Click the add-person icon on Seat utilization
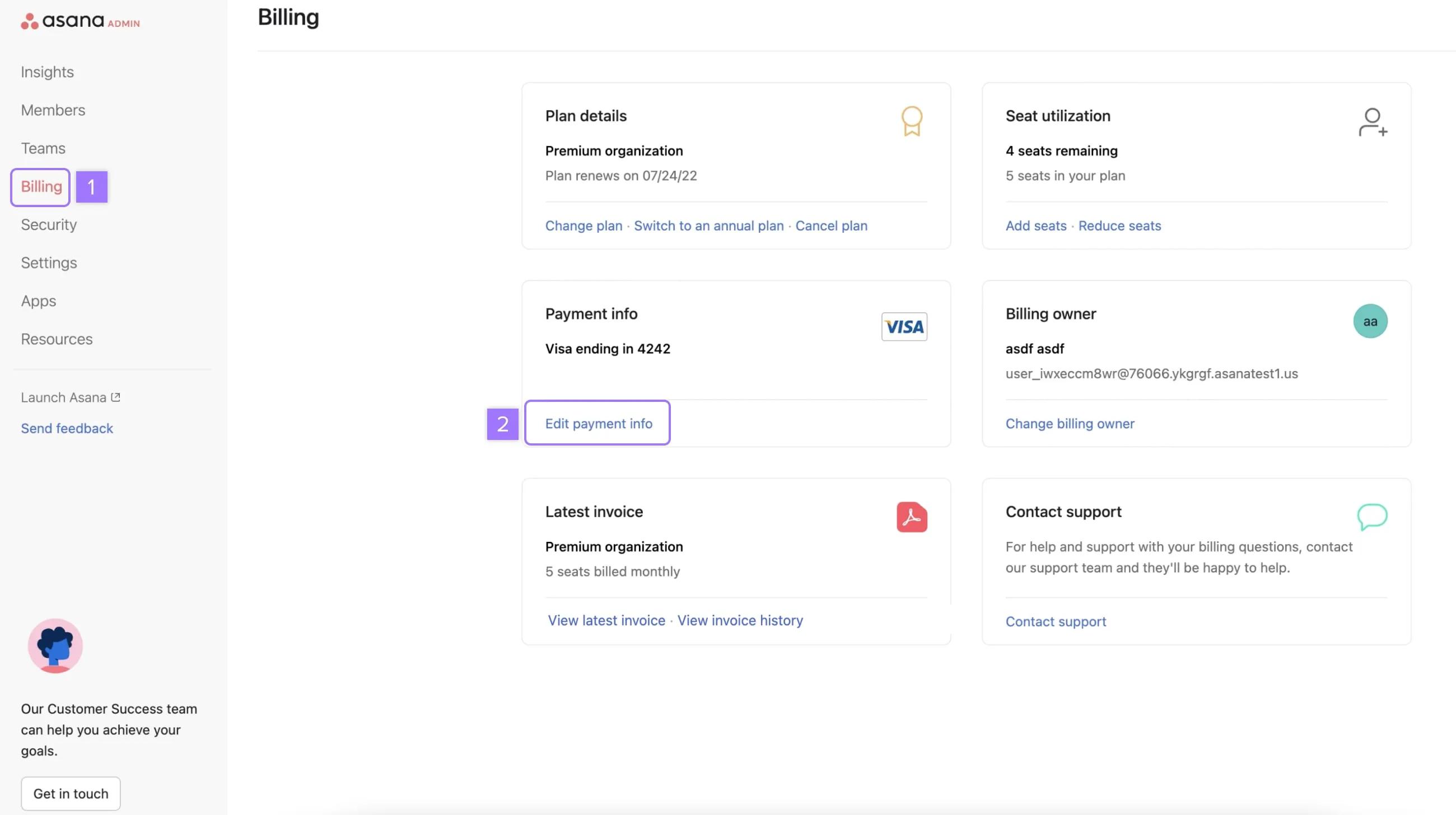1456x815 pixels. 1373,121
